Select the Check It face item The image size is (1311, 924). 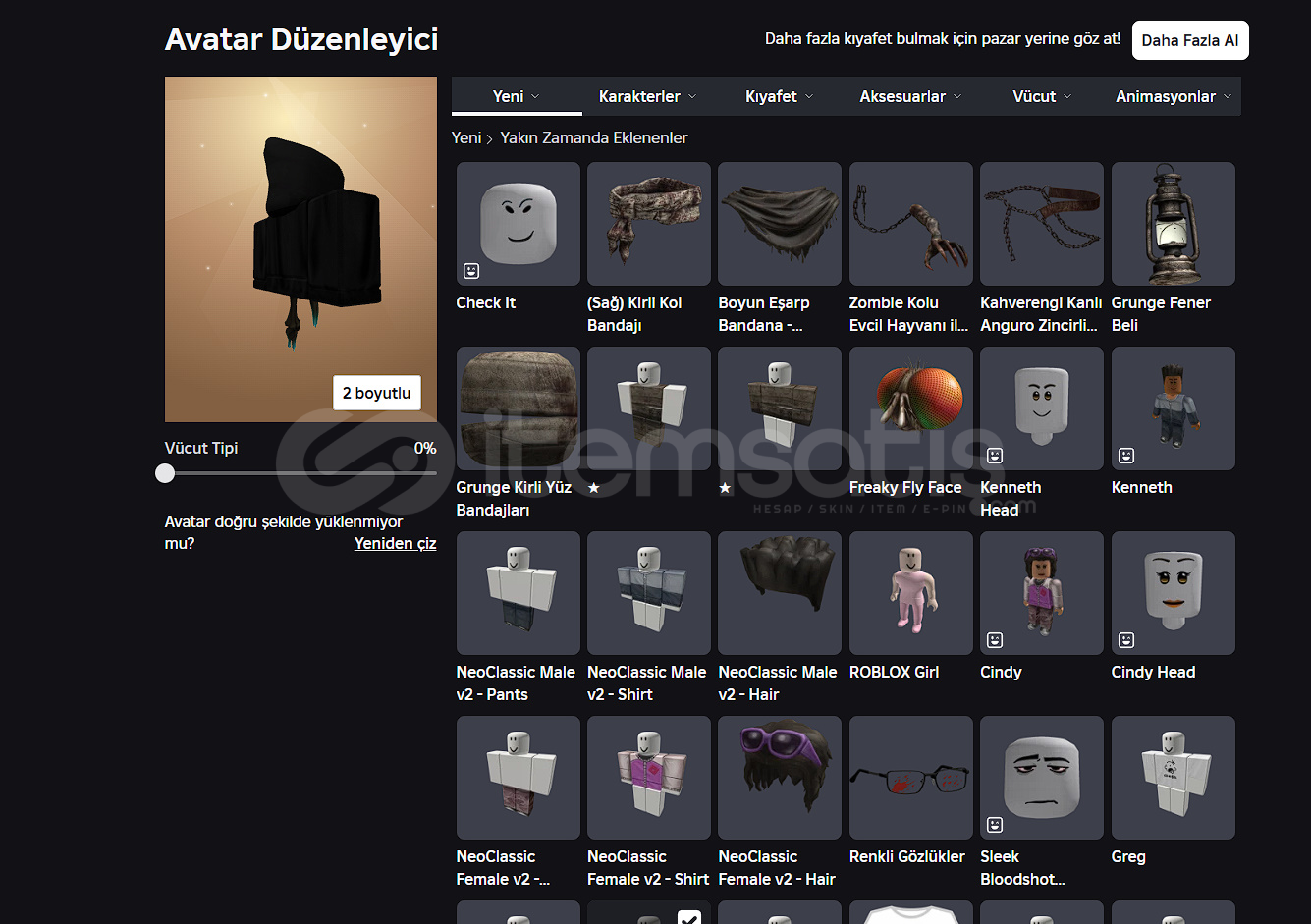(x=518, y=224)
